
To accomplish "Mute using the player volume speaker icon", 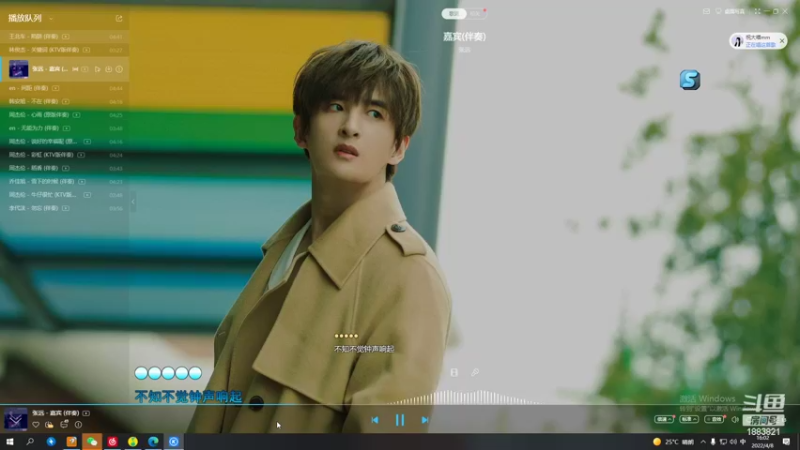I will (735, 420).
